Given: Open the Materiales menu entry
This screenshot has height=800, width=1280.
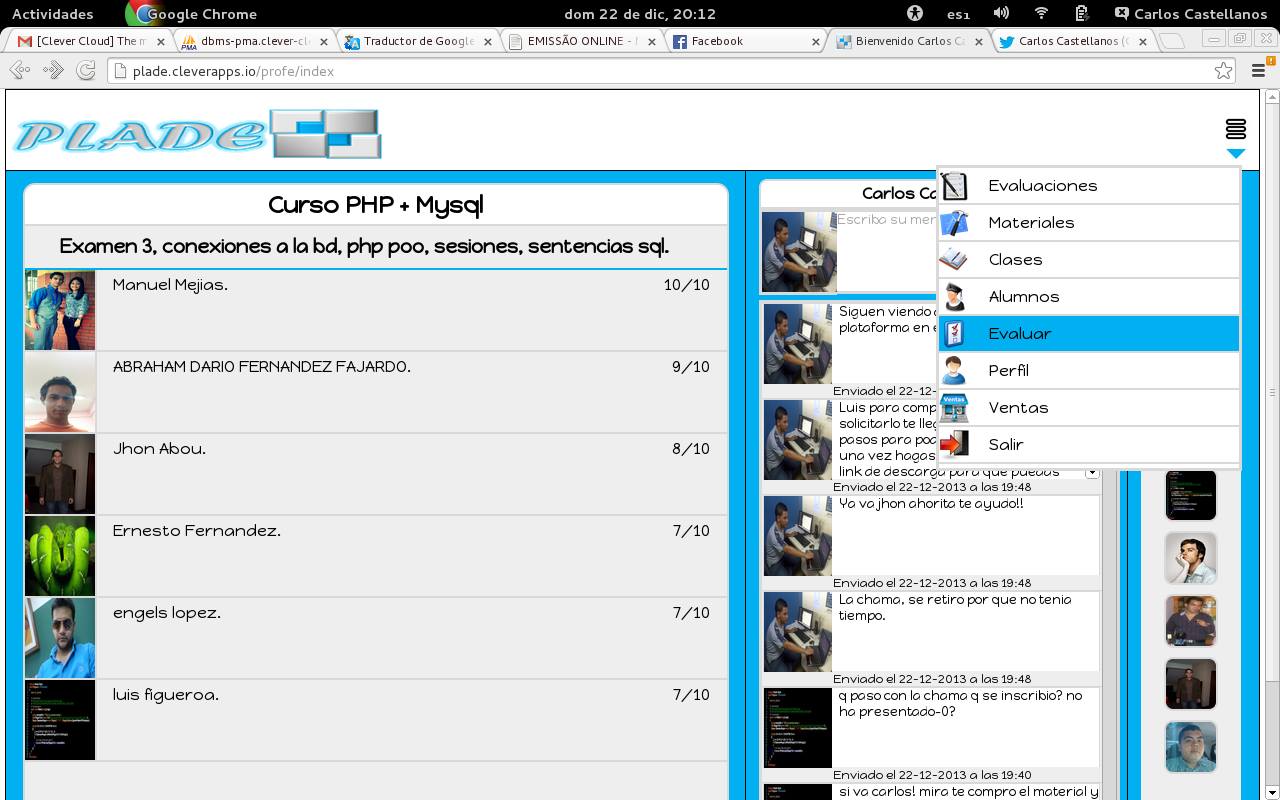Looking at the screenshot, I should coord(1089,222).
